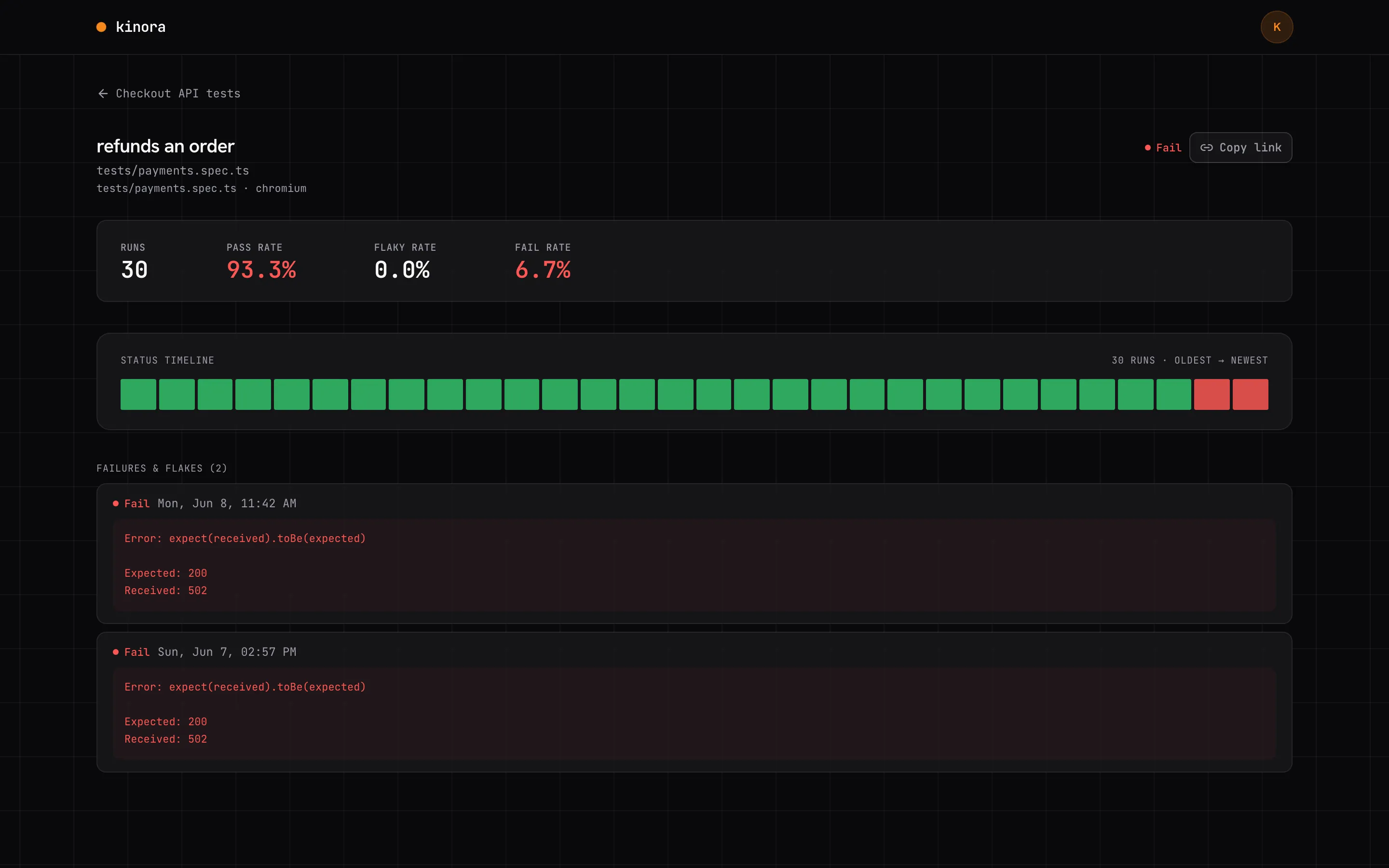Screen dimensions: 1389x868
Task: Go back to Checkout API tests
Action: tap(169, 94)
